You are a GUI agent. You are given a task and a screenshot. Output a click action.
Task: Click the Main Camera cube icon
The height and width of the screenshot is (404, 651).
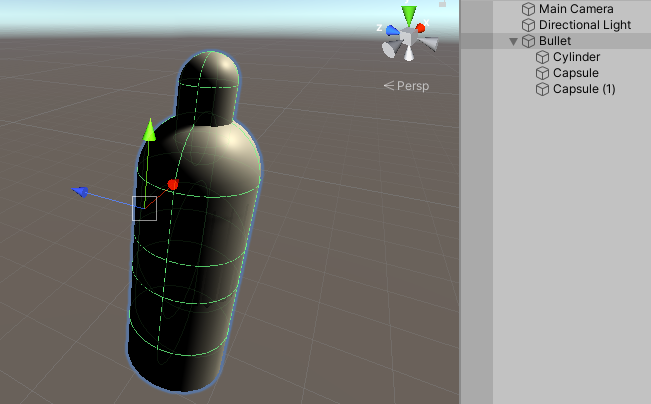pos(528,9)
